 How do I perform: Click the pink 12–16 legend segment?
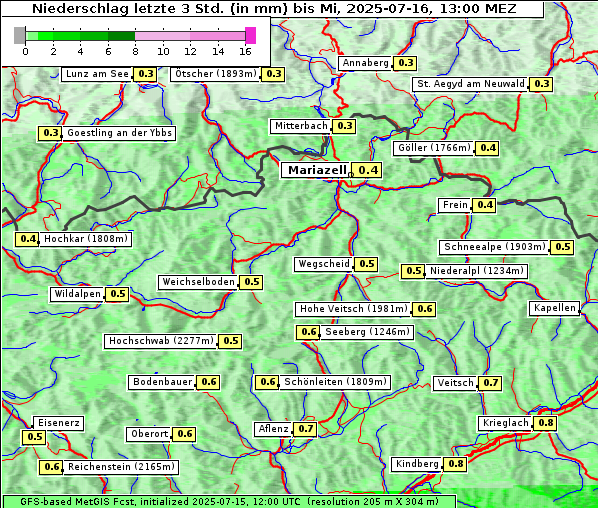point(218,36)
